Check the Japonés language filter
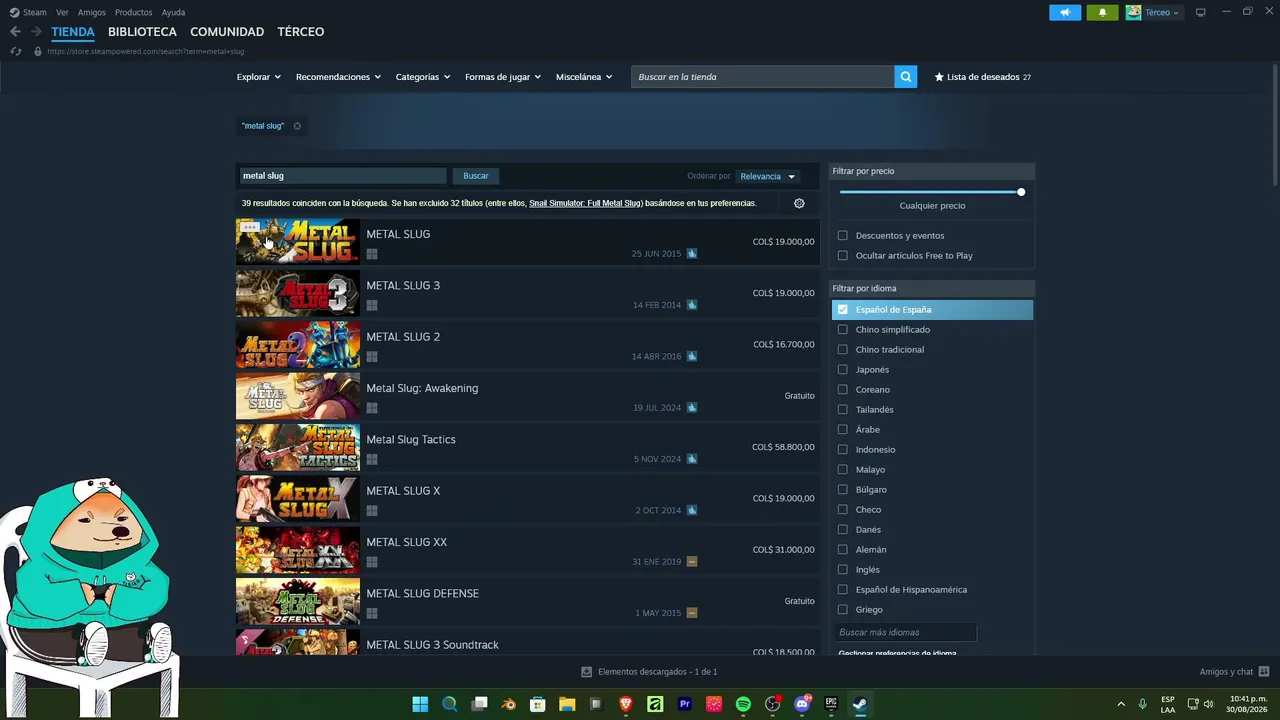1280x720 pixels. (x=843, y=370)
